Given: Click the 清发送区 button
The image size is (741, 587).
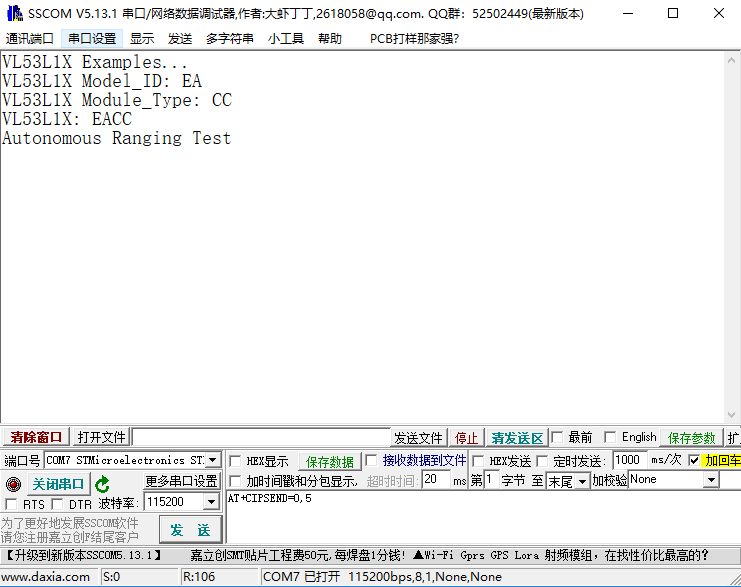Looking at the screenshot, I should [x=517, y=438].
